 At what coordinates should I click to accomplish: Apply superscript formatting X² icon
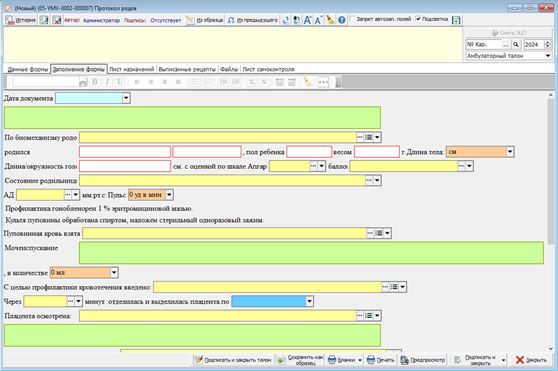coord(264,82)
